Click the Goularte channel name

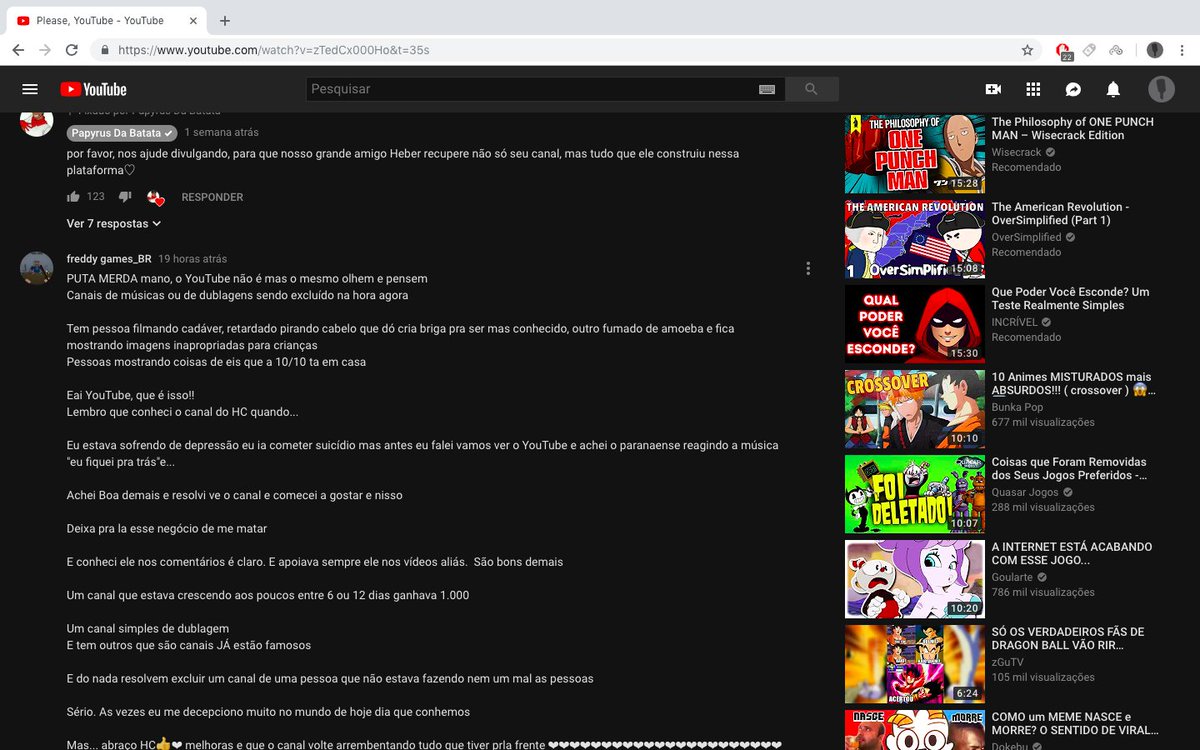pyautogui.click(x=1012, y=577)
